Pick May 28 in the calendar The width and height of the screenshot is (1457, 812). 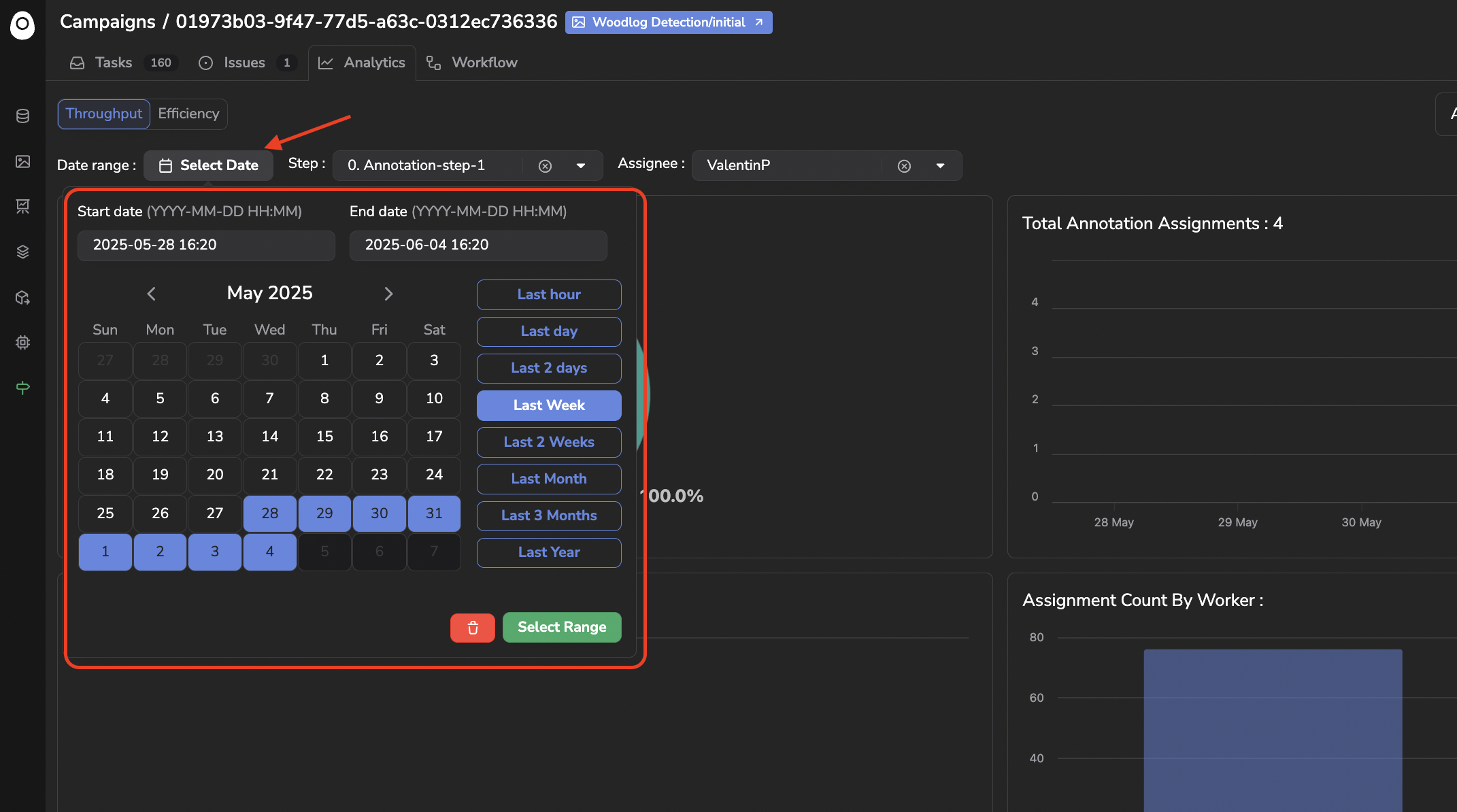(x=270, y=513)
